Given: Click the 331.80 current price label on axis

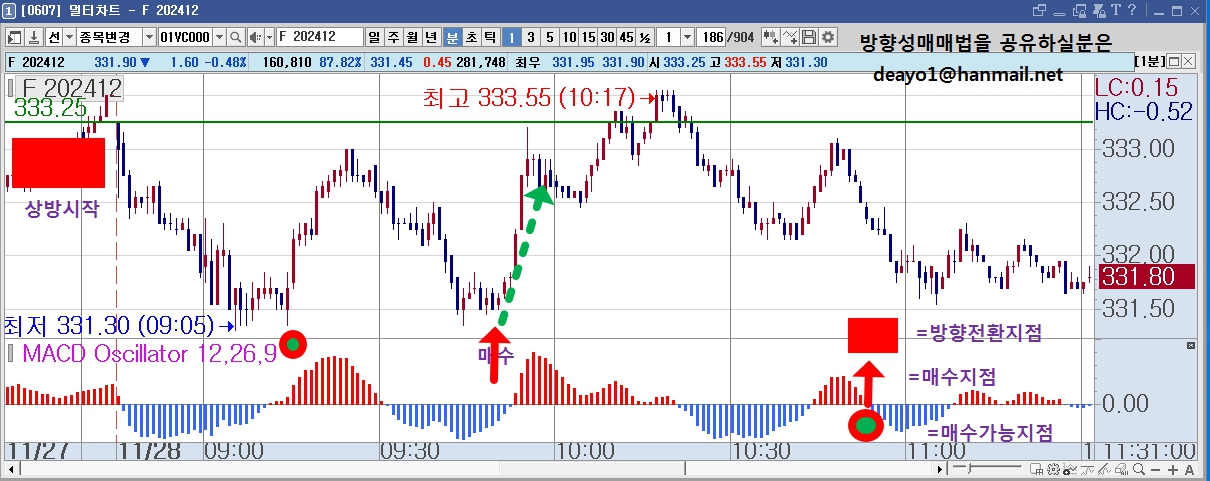Looking at the screenshot, I should click(x=1146, y=277).
